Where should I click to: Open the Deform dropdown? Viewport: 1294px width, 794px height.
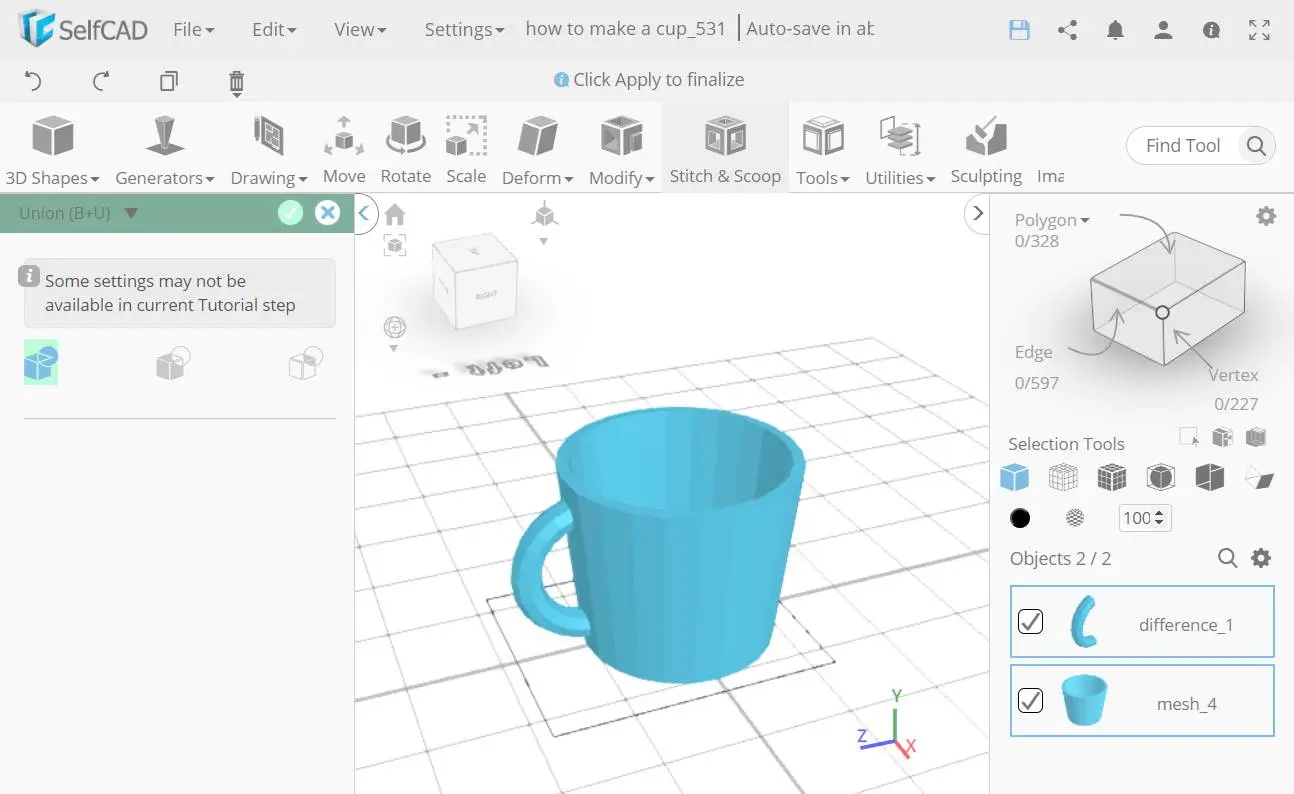538,150
